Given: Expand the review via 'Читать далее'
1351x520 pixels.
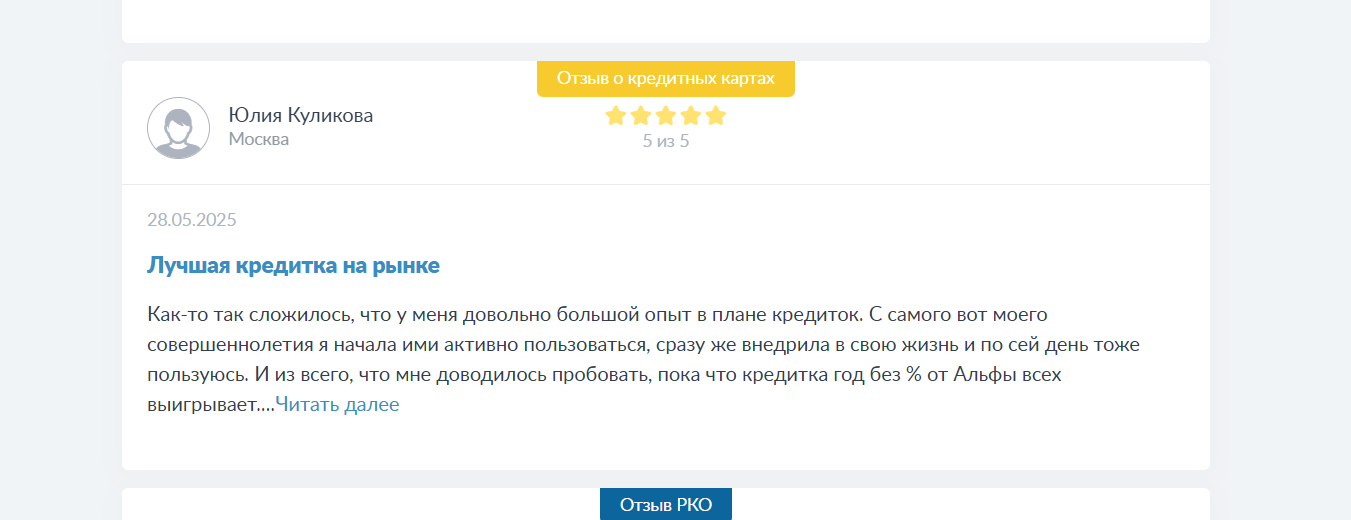Looking at the screenshot, I should 337,405.
